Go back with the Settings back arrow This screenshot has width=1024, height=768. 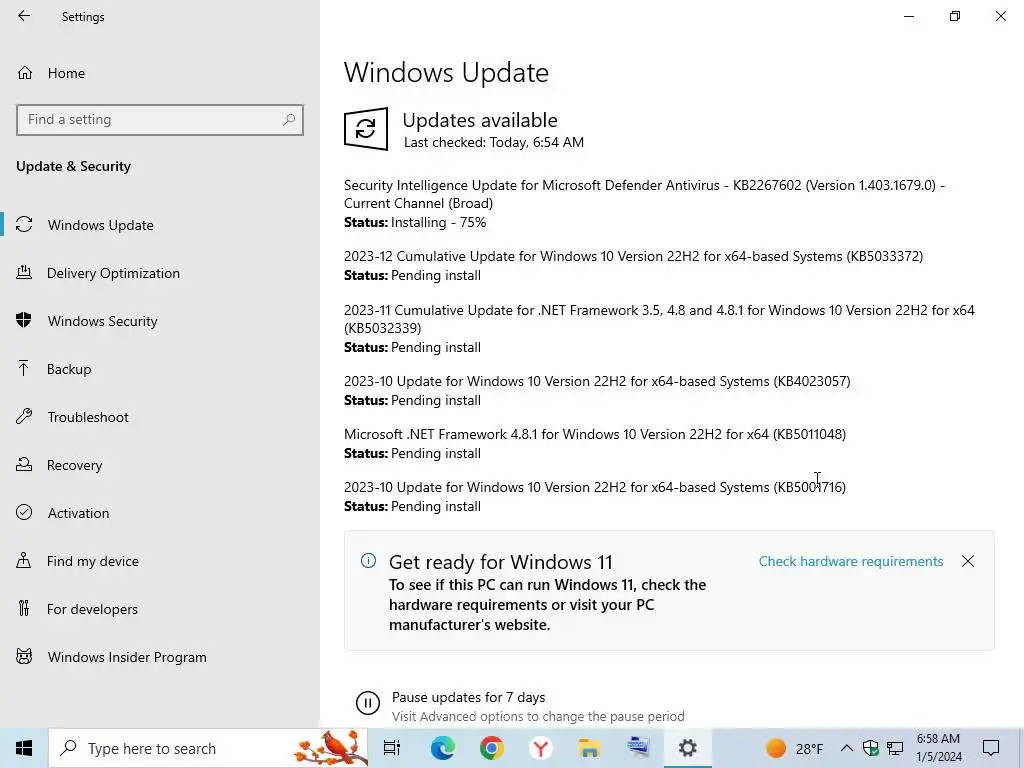24,16
